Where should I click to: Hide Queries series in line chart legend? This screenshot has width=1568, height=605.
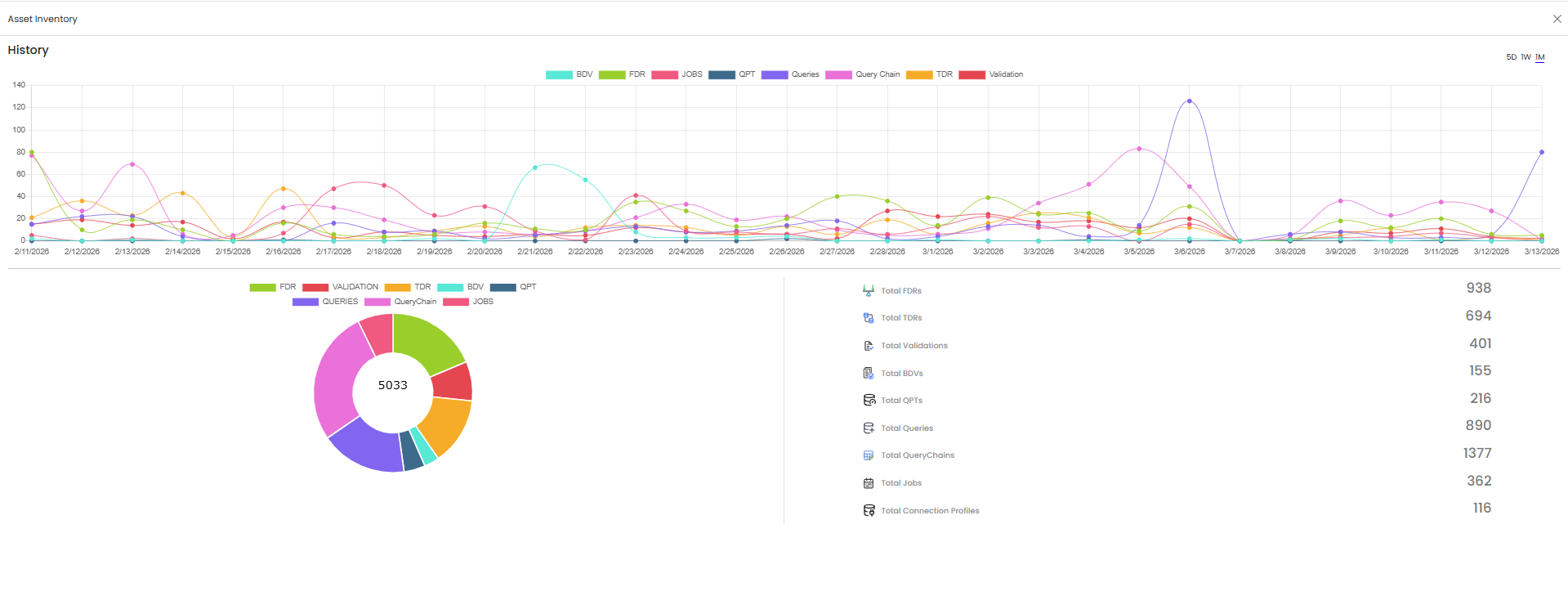click(x=790, y=74)
